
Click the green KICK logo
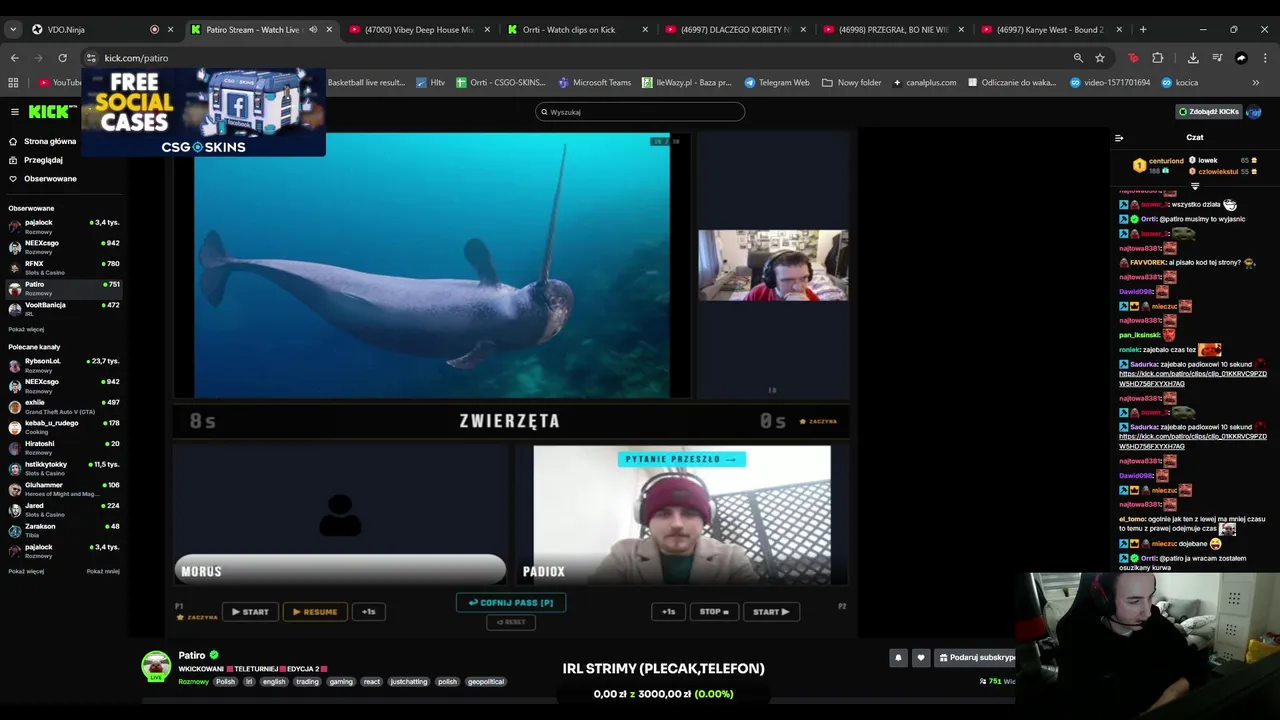pyautogui.click(x=48, y=112)
